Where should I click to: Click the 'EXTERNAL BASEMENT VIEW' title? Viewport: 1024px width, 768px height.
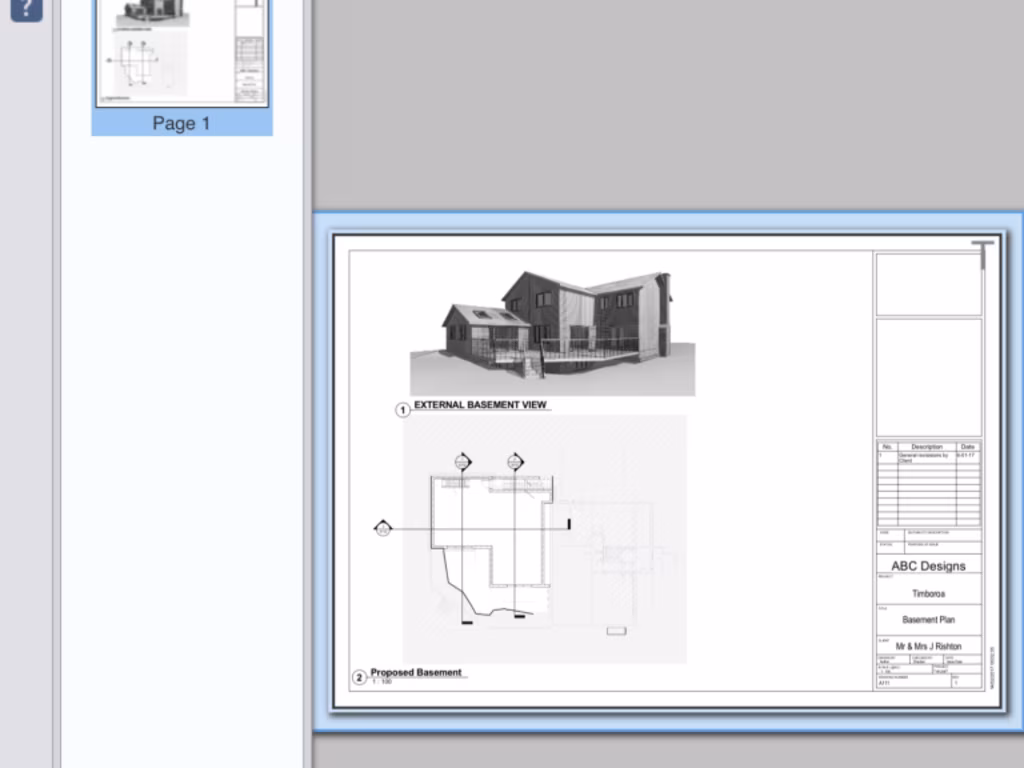[x=480, y=405]
